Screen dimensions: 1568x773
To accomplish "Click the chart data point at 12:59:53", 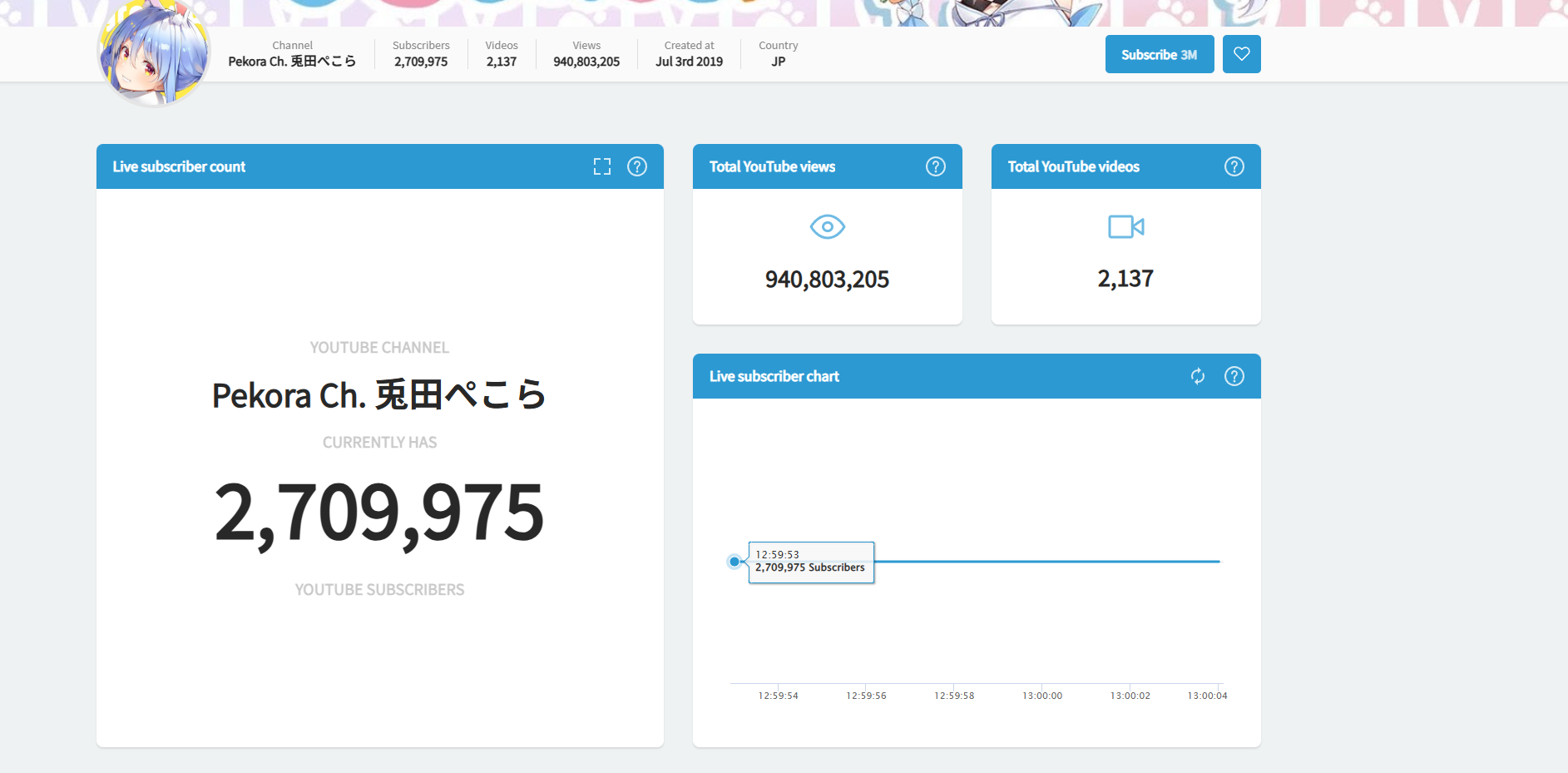I will pyautogui.click(x=735, y=562).
